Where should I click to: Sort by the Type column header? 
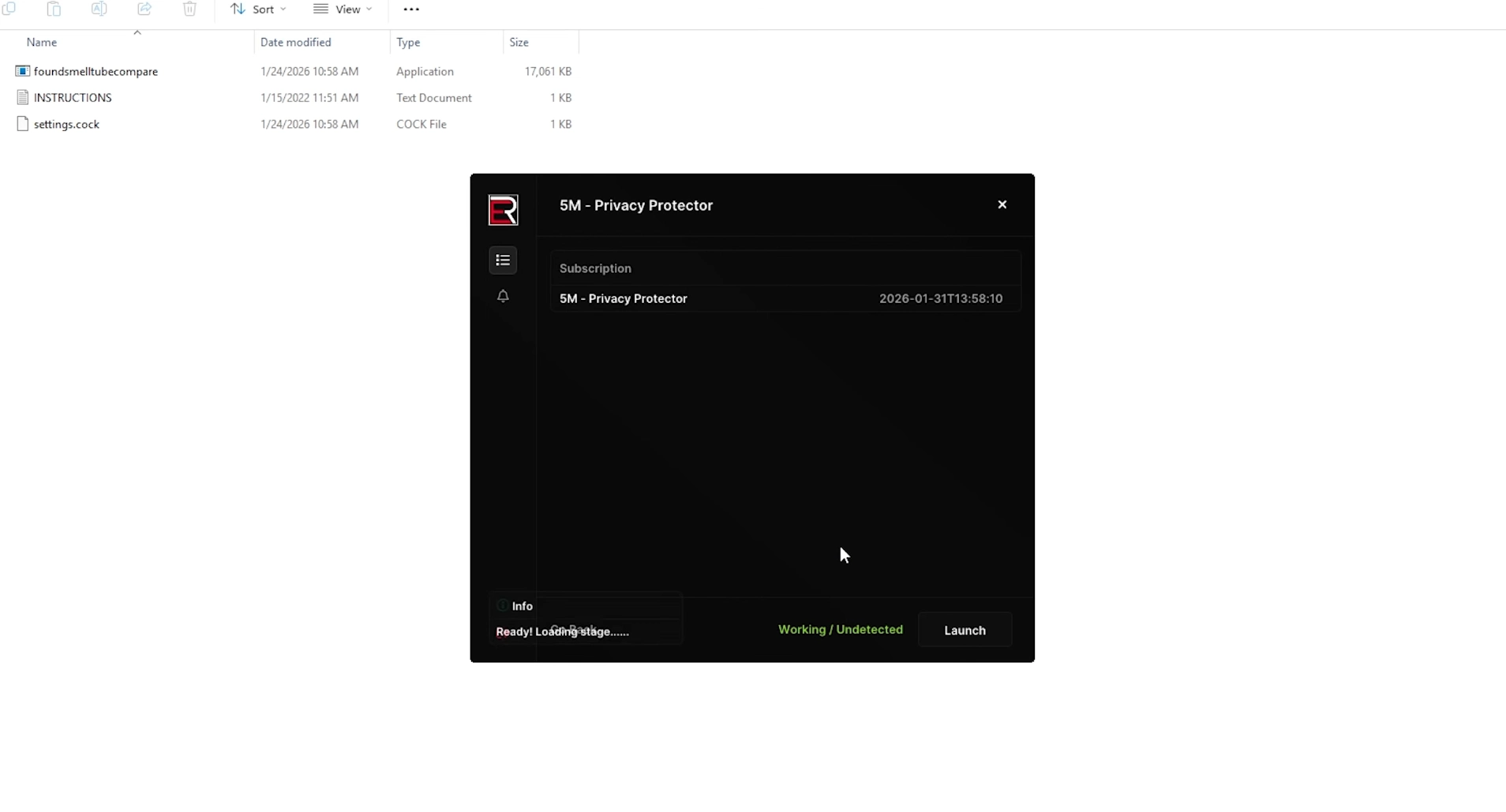(408, 43)
